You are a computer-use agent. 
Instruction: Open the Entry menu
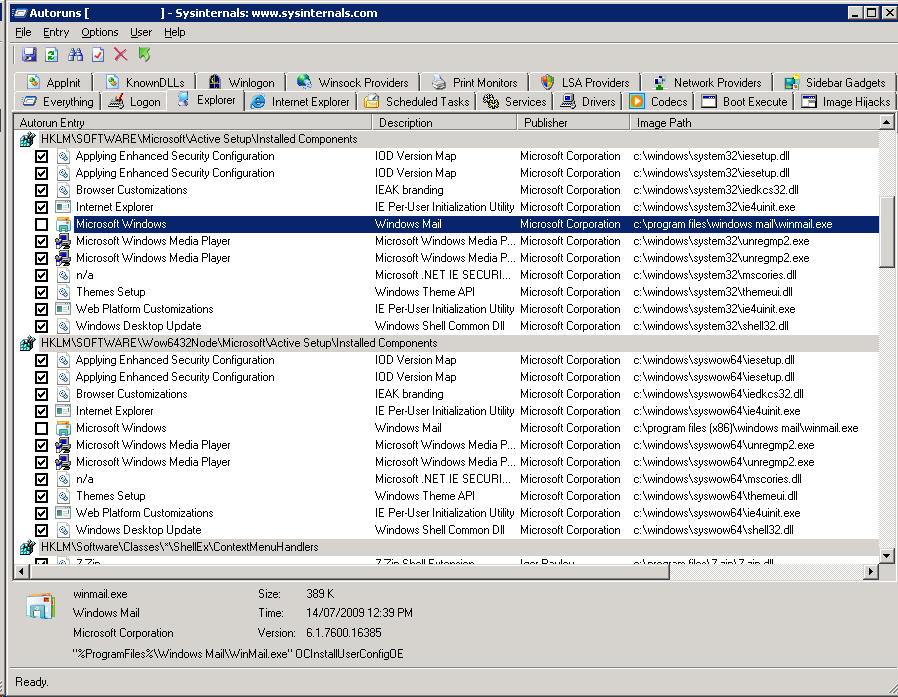[56, 32]
